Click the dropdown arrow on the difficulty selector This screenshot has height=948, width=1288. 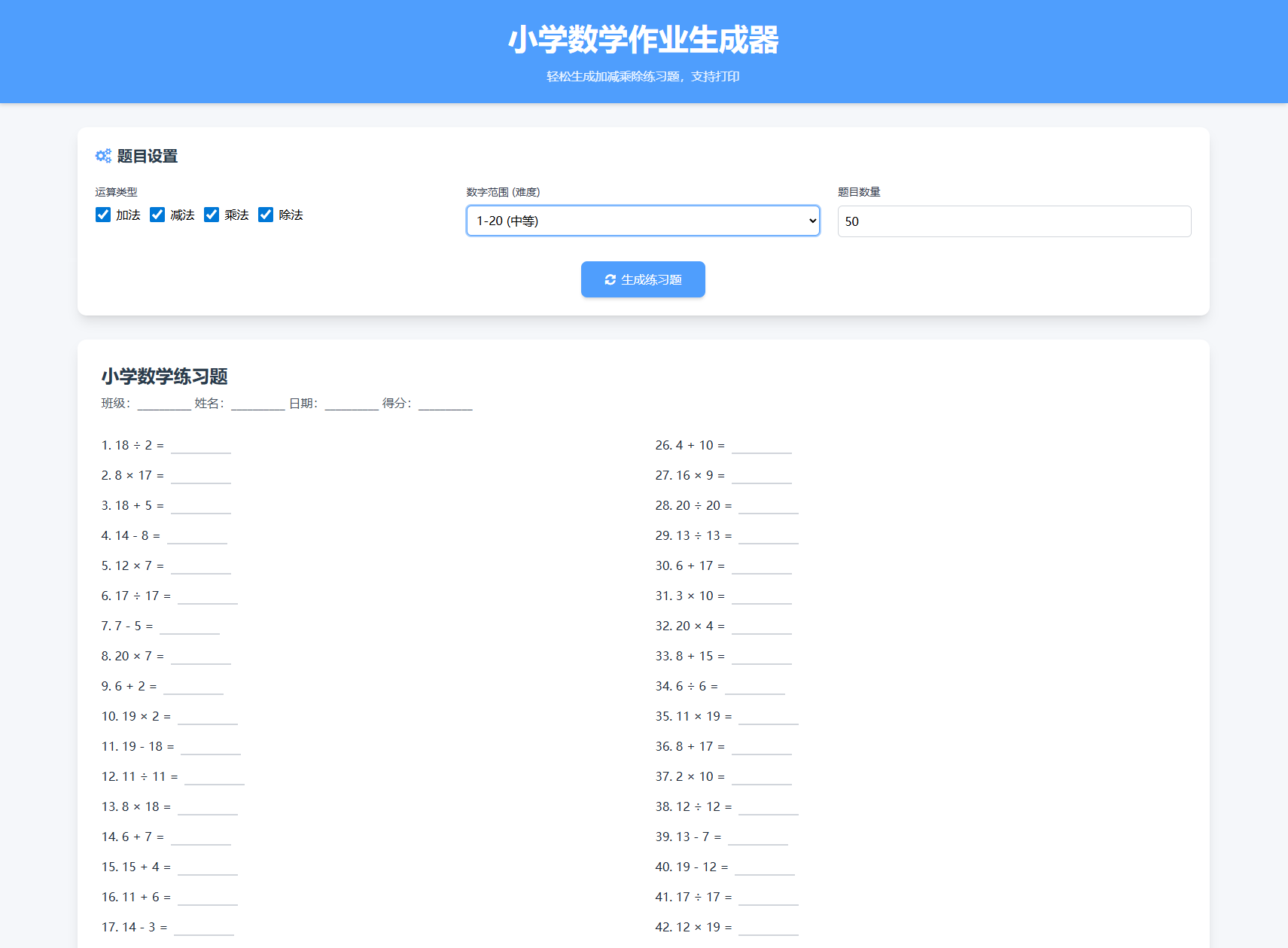pyautogui.click(x=811, y=221)
